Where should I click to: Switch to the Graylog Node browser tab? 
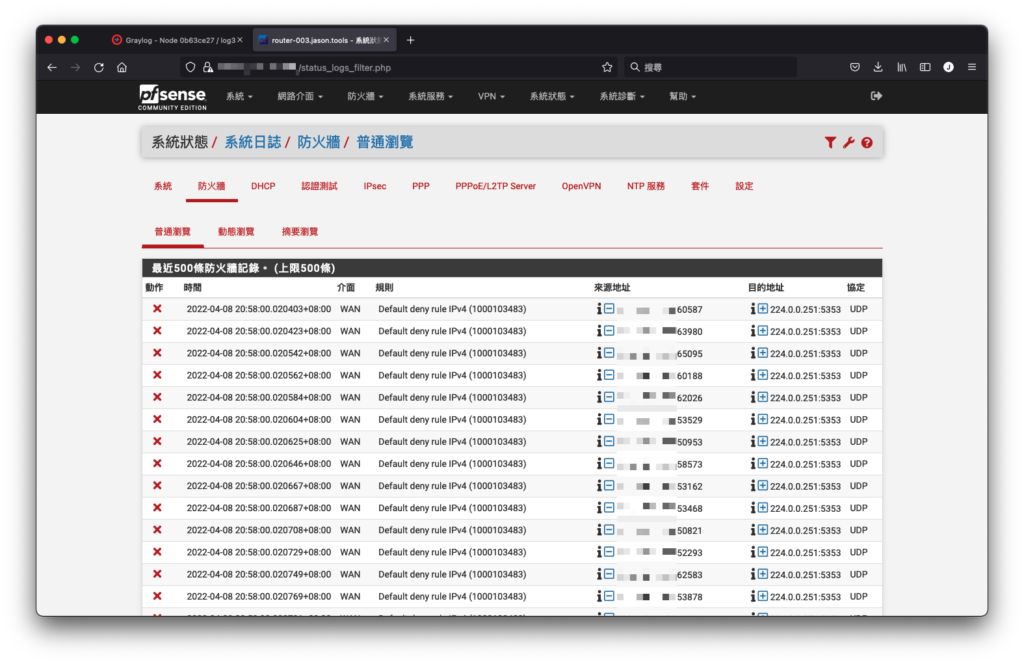click(177, 40)
